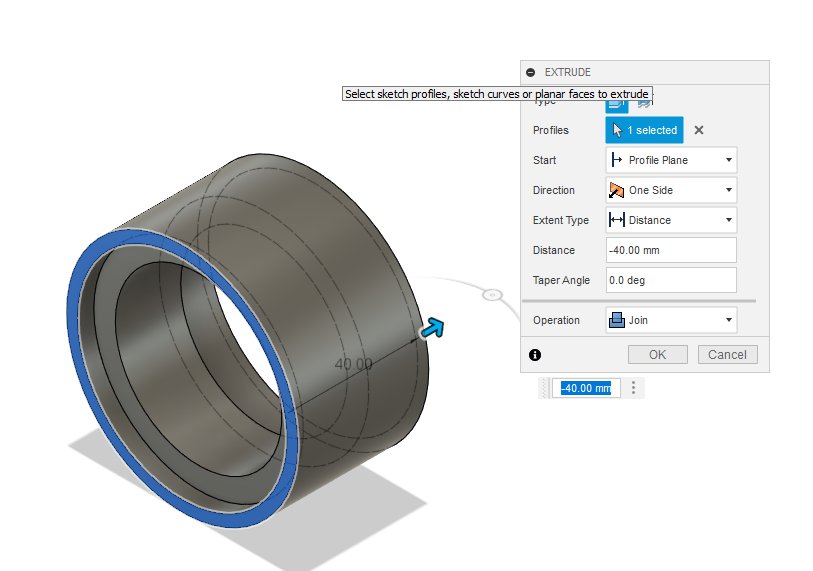This screenshot has width=813, height=571.
Task: Open the Start dropdown showing Profile Plane
Action: 671,160
